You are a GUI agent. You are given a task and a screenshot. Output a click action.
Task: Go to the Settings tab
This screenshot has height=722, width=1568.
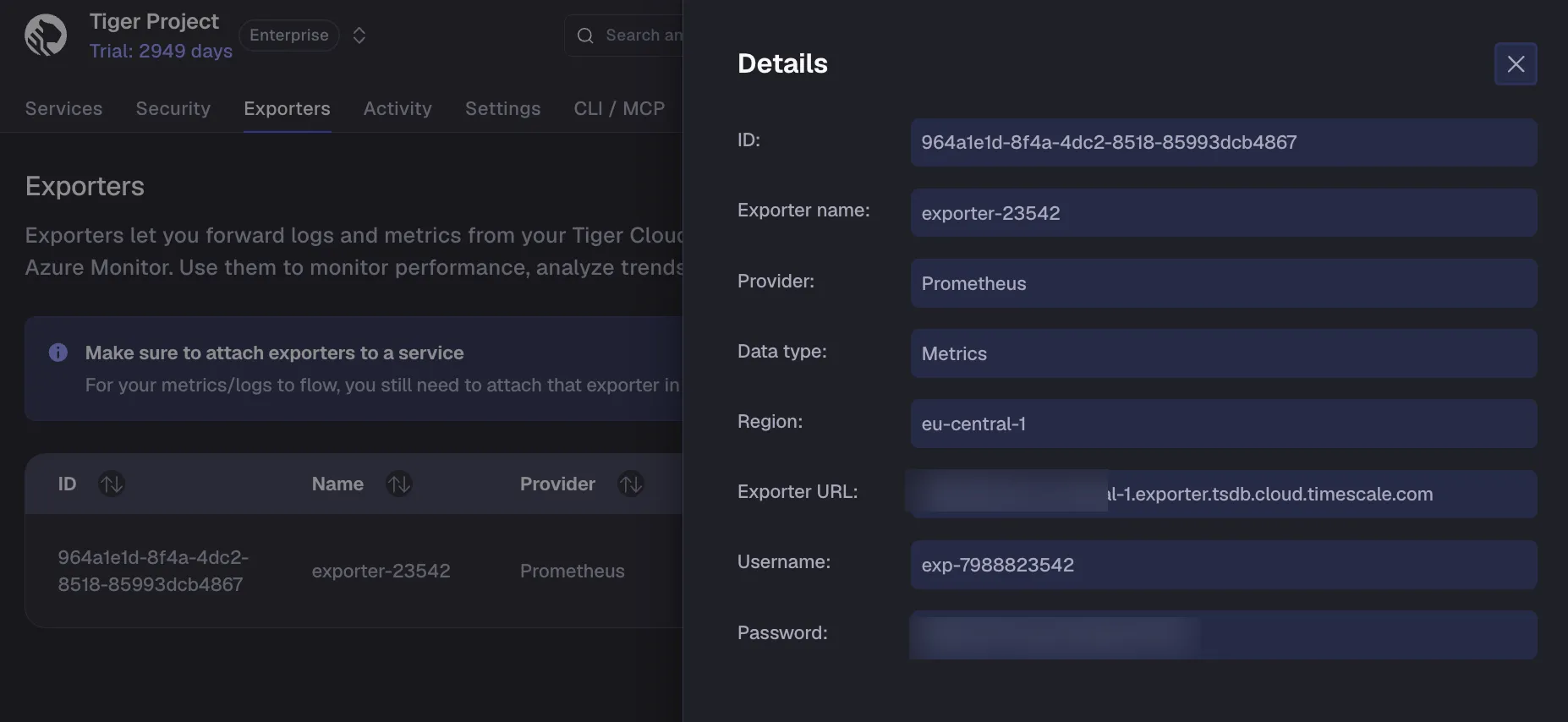click(502, 108)
